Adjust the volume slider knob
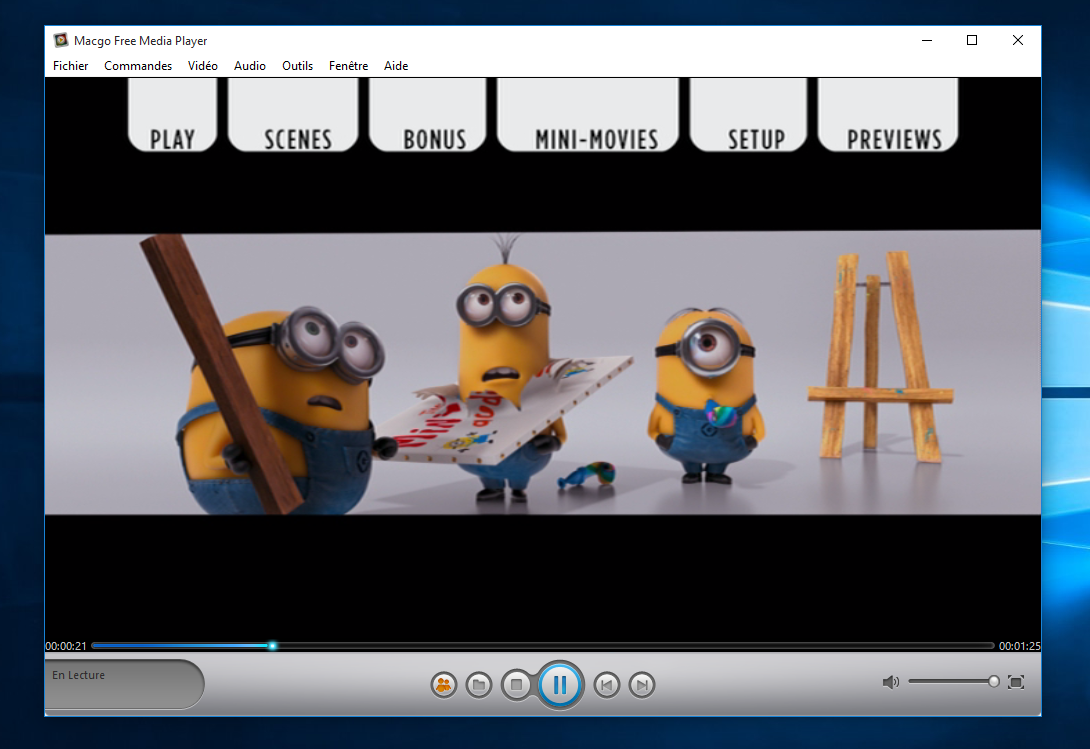Image resolution: width=1090 pixels, height=749 pixels. click(993, 682)
